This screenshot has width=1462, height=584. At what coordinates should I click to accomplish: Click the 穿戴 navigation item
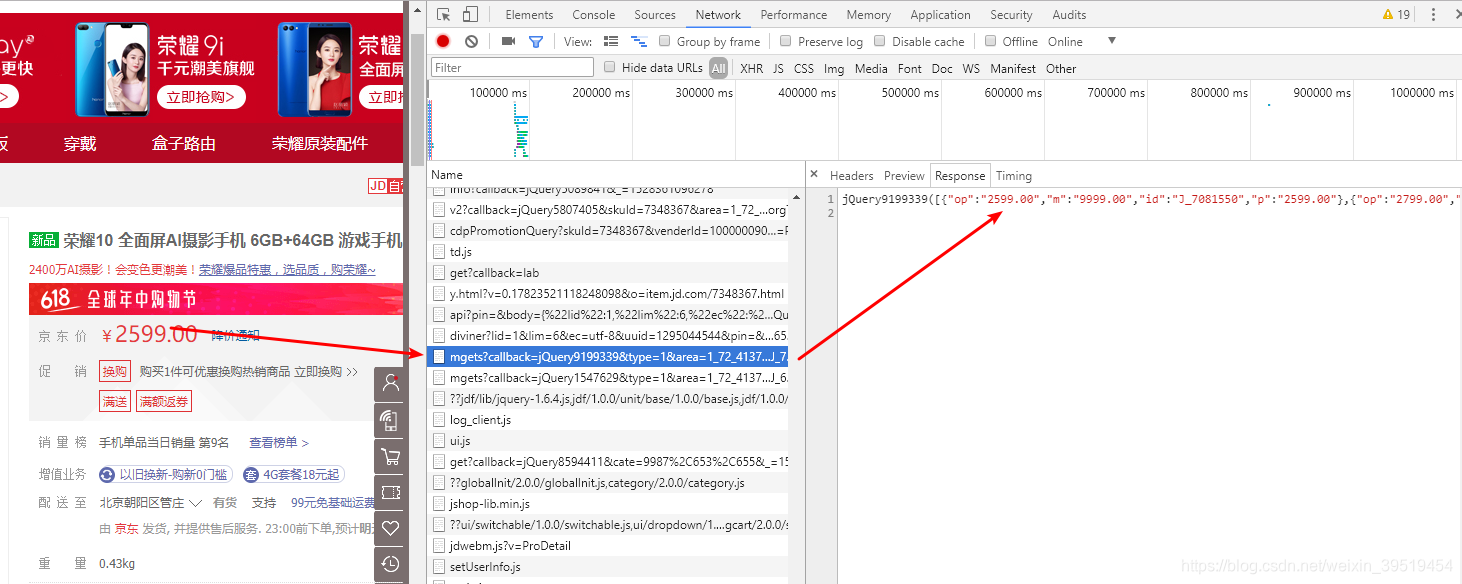80,143
